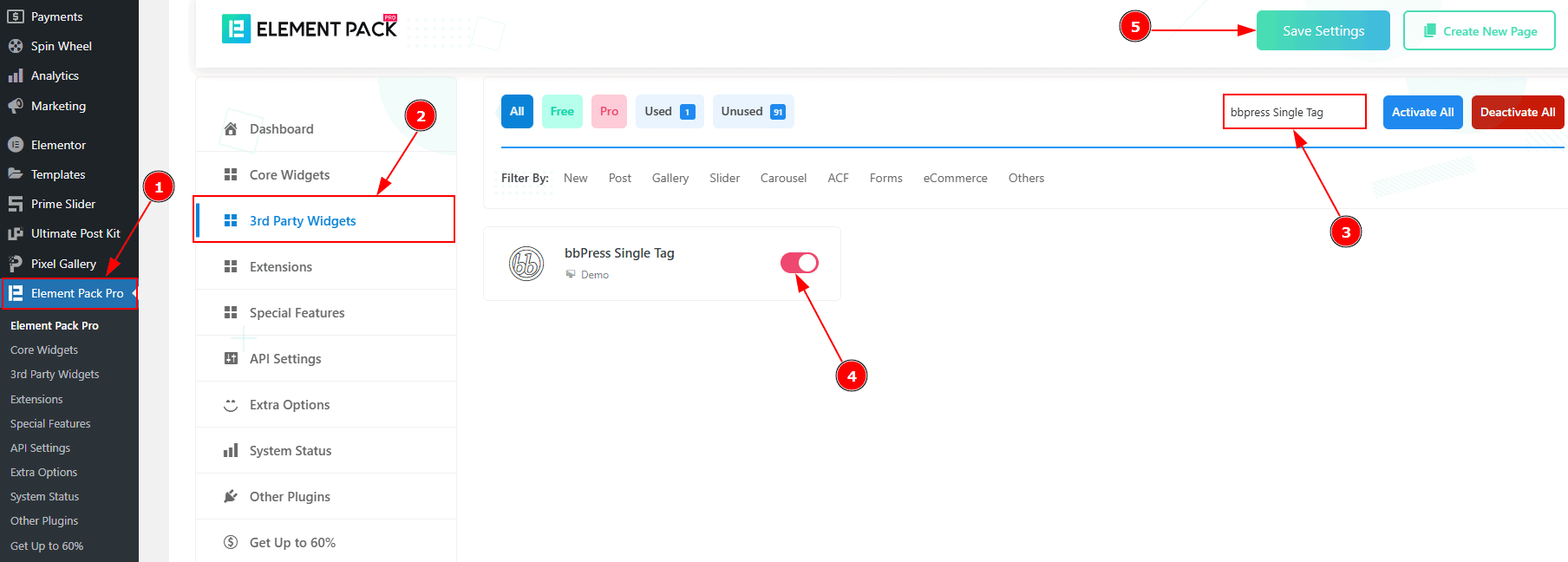1568x562 pixels.
Task: Open System Status in WordPress submenu
Action: tap(44, 497)
